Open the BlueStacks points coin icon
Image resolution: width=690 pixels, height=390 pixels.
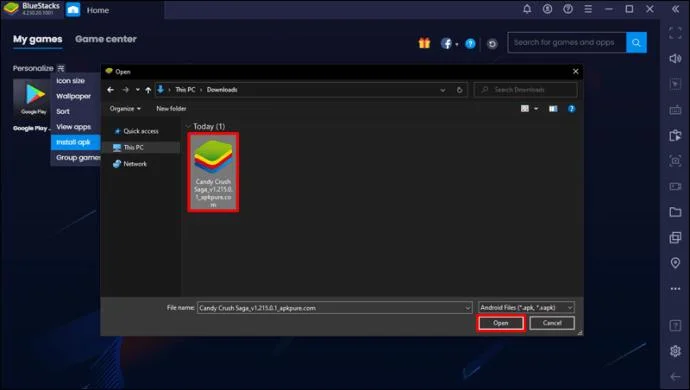click(x=547, y=9)
